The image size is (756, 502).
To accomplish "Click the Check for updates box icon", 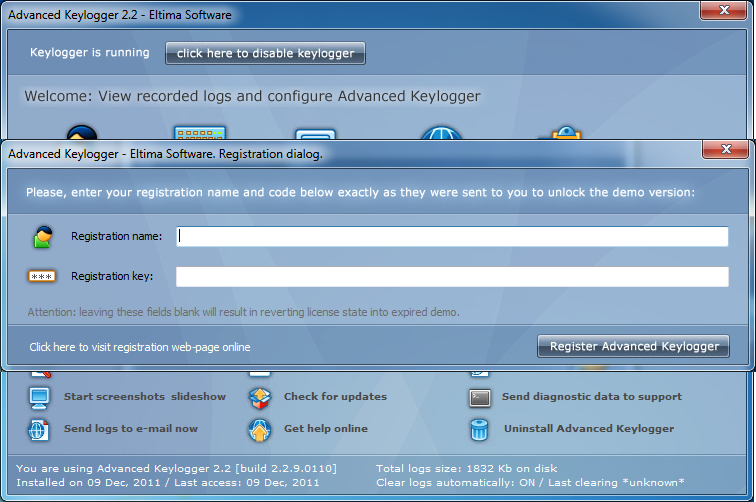I will pos(259,397).
